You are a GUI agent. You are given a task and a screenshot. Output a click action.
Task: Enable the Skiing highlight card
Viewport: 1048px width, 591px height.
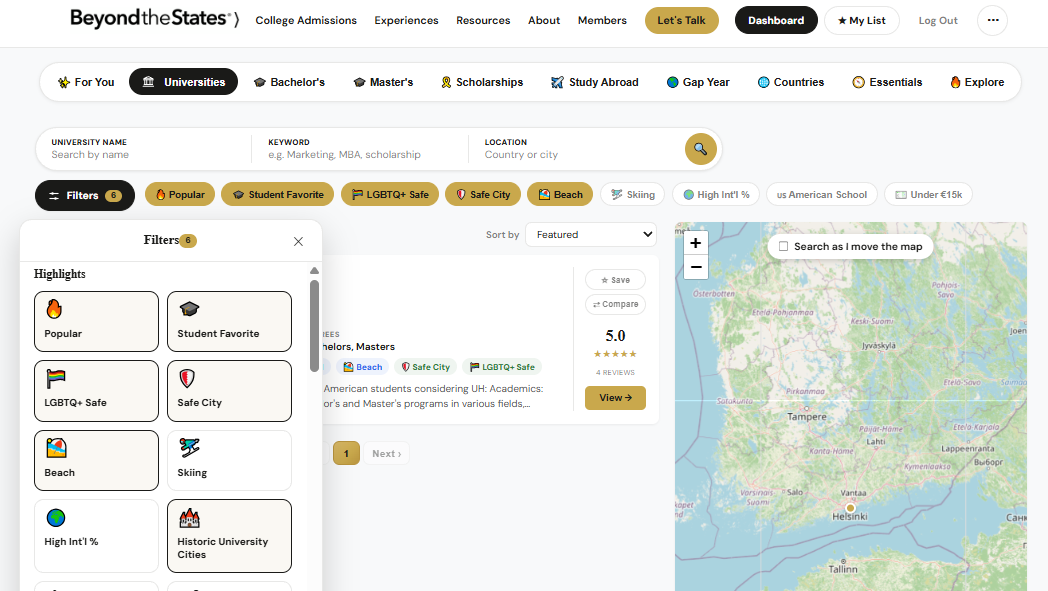tap(229, 461)
